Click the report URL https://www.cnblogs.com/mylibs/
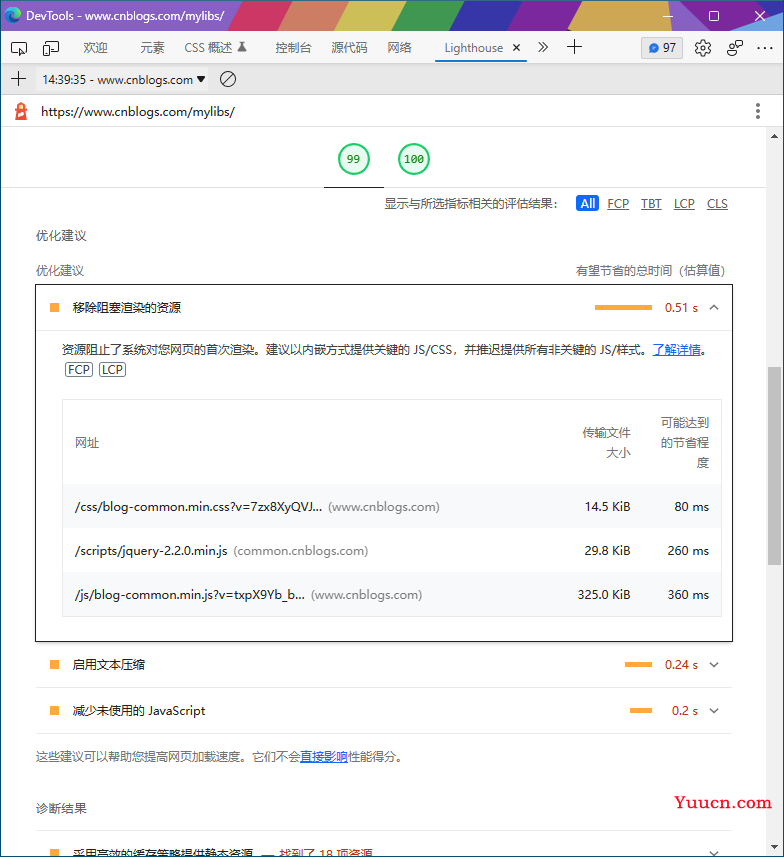The width and height of the screenshot is (784, 857). (138, 111)
